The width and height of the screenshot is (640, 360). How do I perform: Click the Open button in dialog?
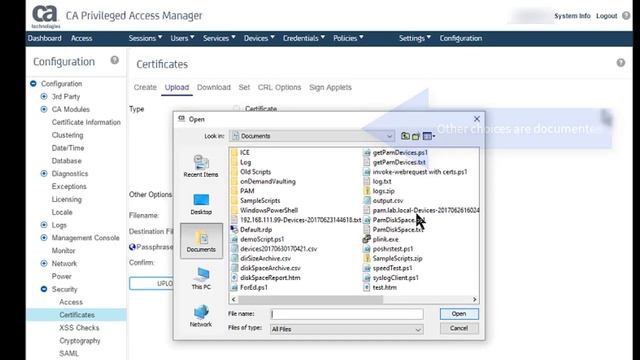(x=459, y=314)
